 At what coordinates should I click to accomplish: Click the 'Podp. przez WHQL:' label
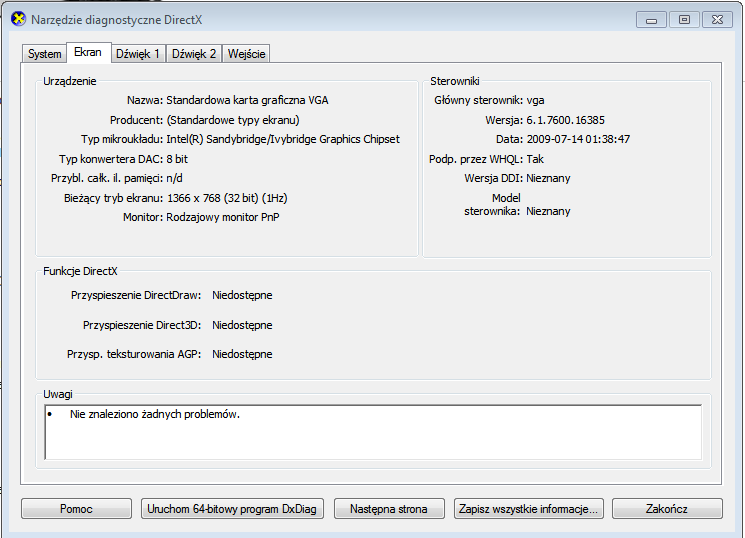476,159
